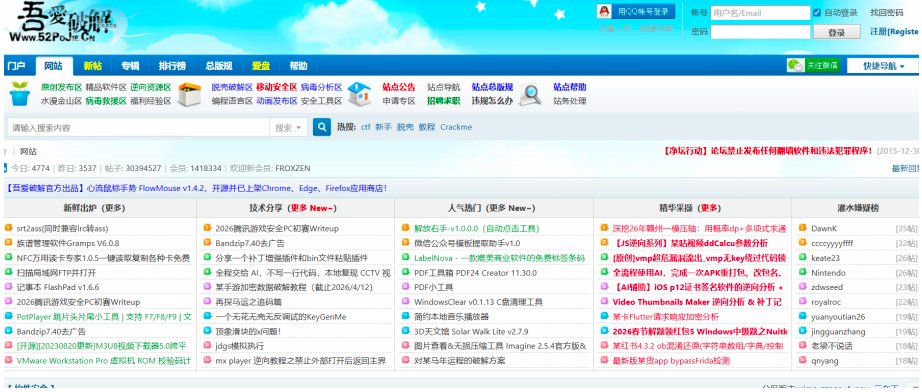Image resolution: width=922 pixels, height=392 pixels.
Task: Click hot search term Crackme
Action: [456, 127]
